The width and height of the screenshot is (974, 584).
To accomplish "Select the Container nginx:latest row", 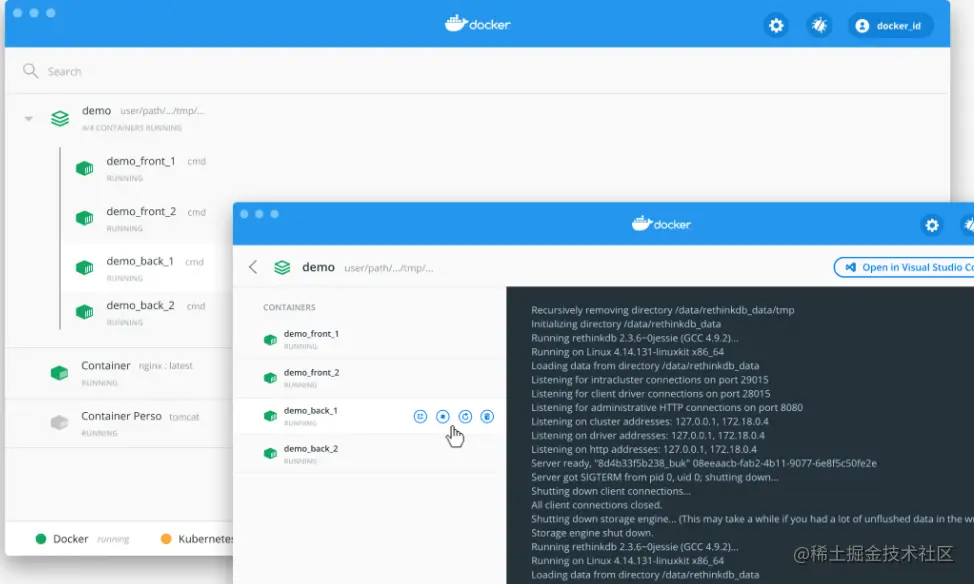I will (x=119, y=373).
